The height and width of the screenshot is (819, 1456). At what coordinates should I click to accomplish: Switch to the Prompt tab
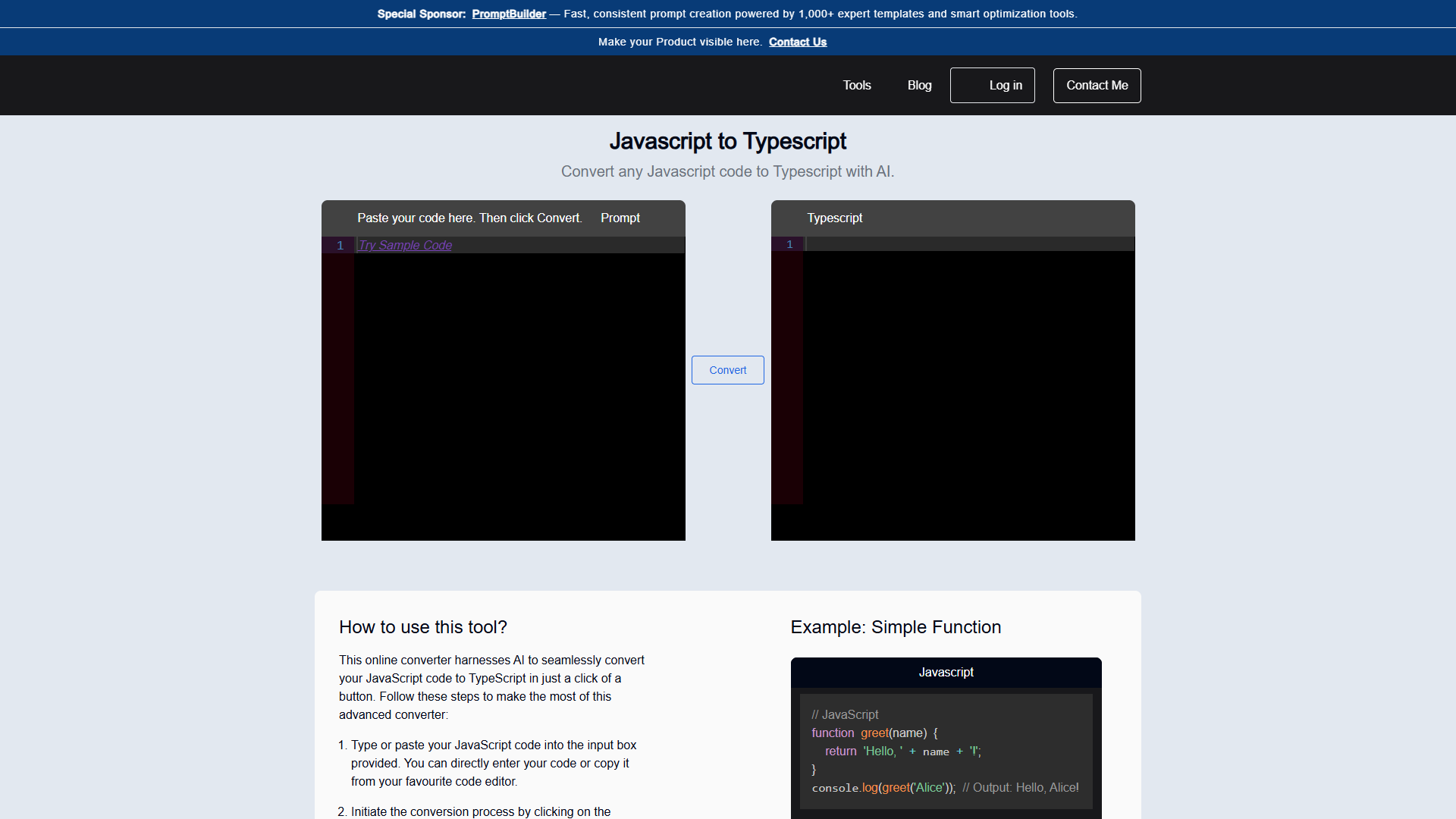(x=620, y=218)
